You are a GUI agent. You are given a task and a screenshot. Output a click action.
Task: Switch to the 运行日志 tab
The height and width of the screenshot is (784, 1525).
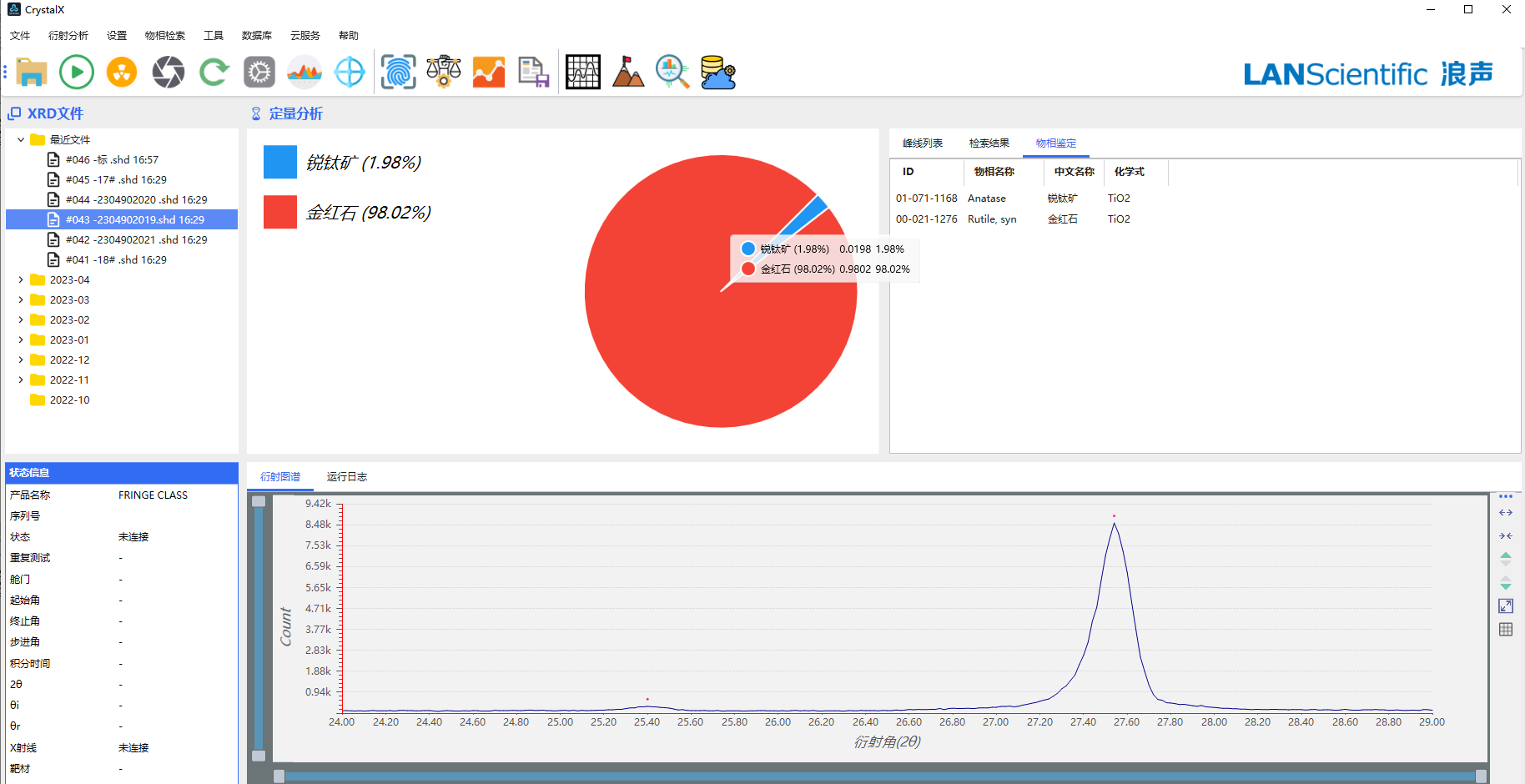[346, 477]
